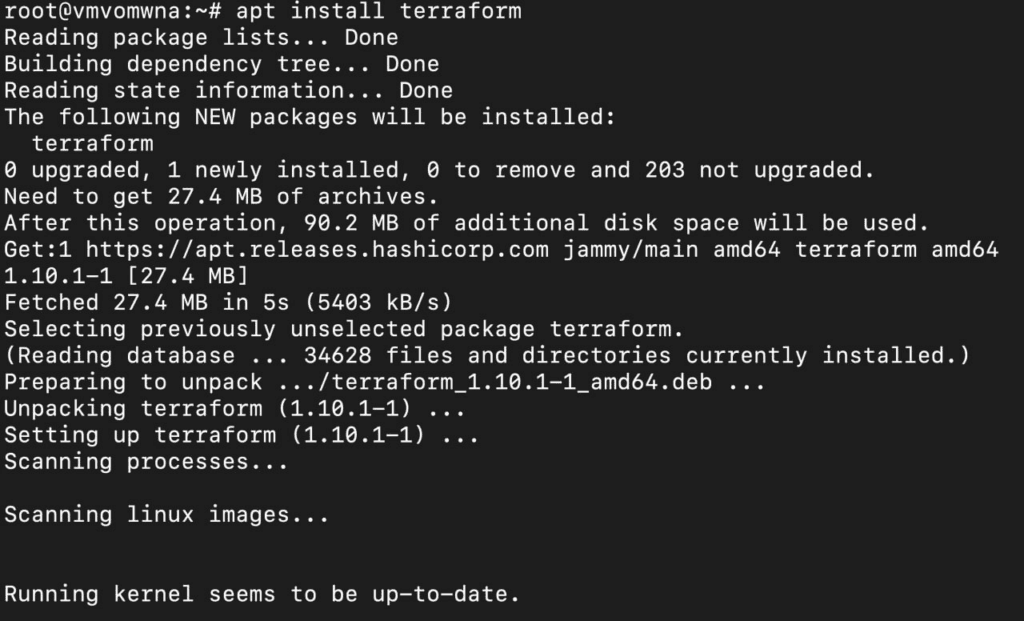This screenshot has width=1024, height=621.
Task: Click the 'Building dependency tree... Done' line
Action: pos(221,64)
